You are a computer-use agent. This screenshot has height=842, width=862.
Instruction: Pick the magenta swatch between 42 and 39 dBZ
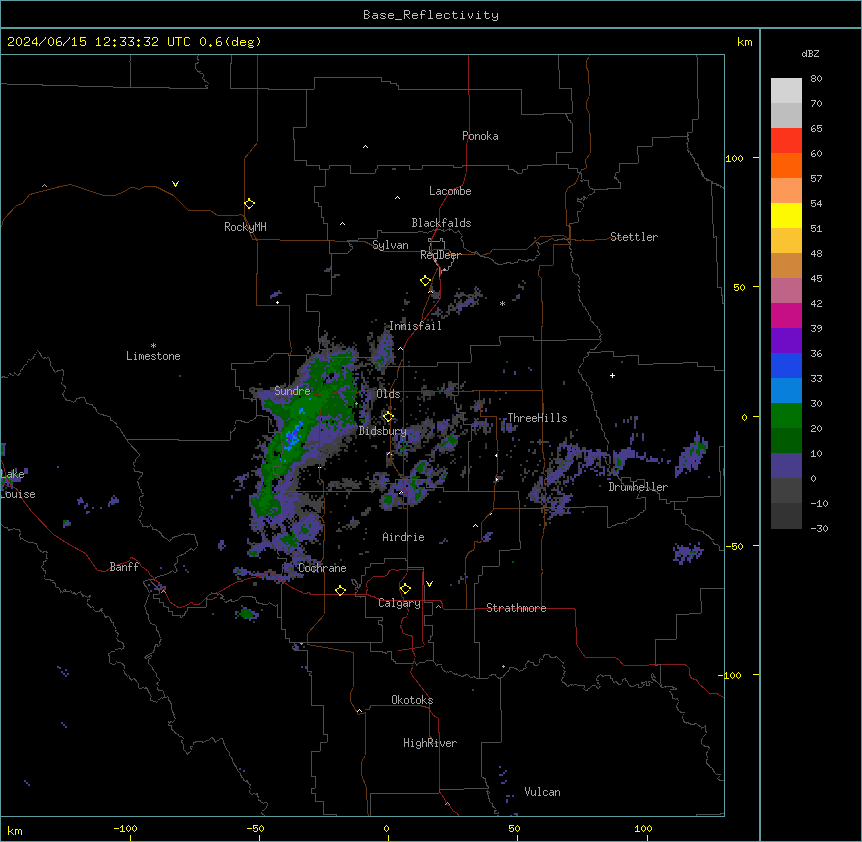tap(786, 315)
